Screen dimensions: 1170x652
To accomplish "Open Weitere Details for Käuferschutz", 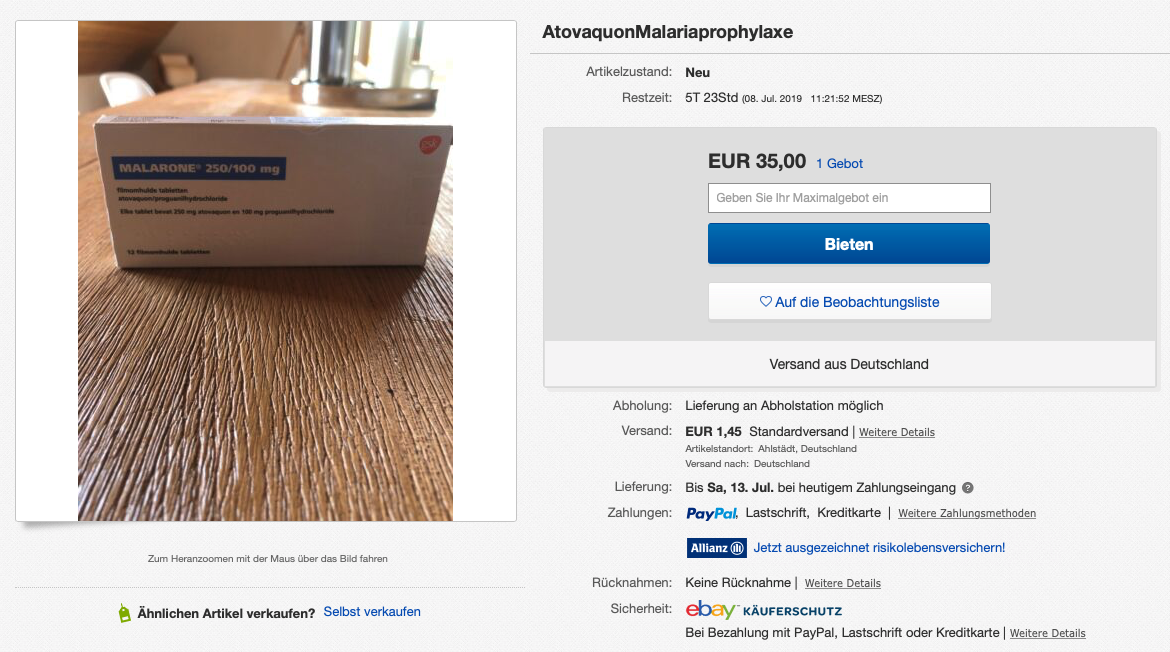I will 1047,633.
